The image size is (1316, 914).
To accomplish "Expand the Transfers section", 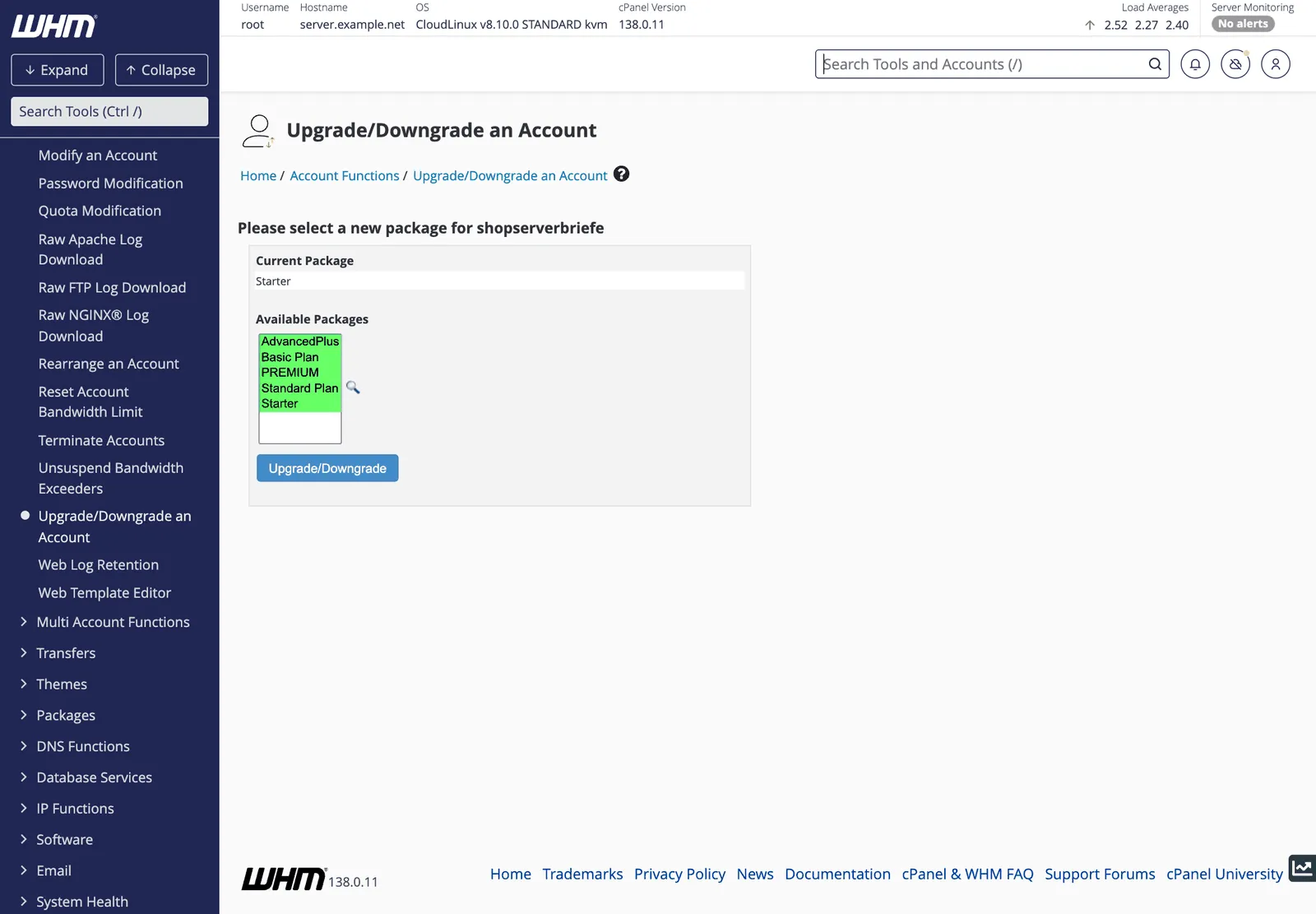I will click(x=58, y=653).
